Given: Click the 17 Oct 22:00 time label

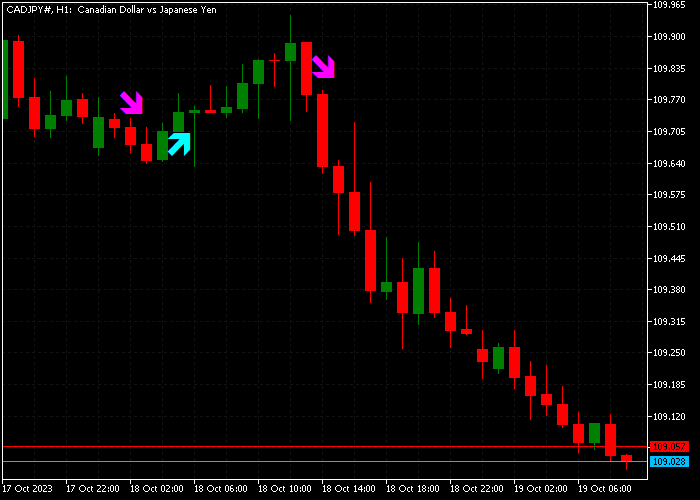Looking at the screenshot, I should [x=92, y=489].
